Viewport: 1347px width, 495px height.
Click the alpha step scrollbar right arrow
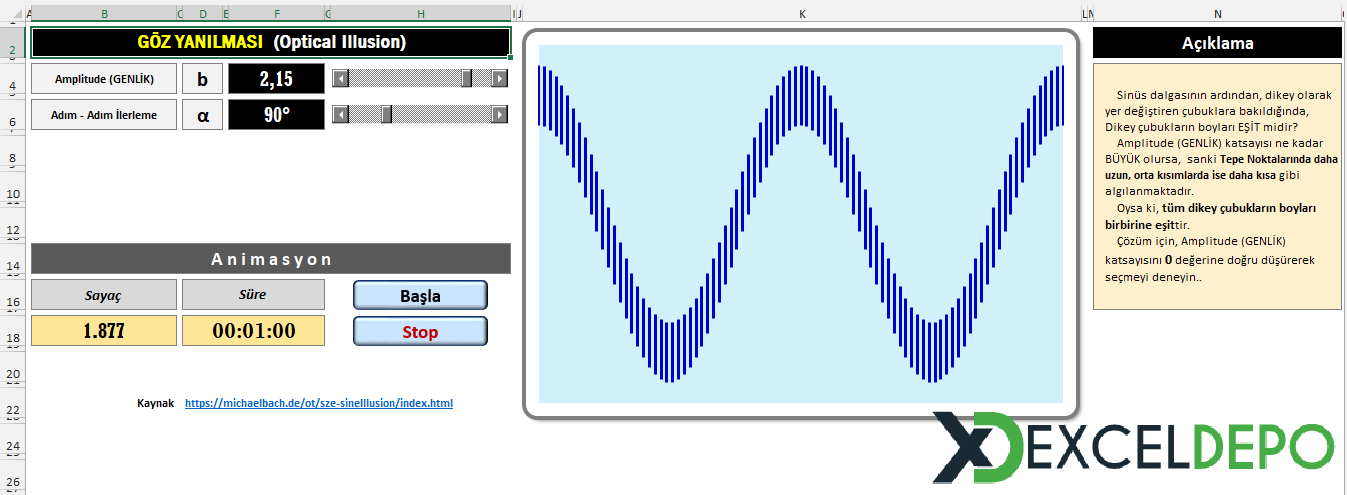(x=500, y=114)
